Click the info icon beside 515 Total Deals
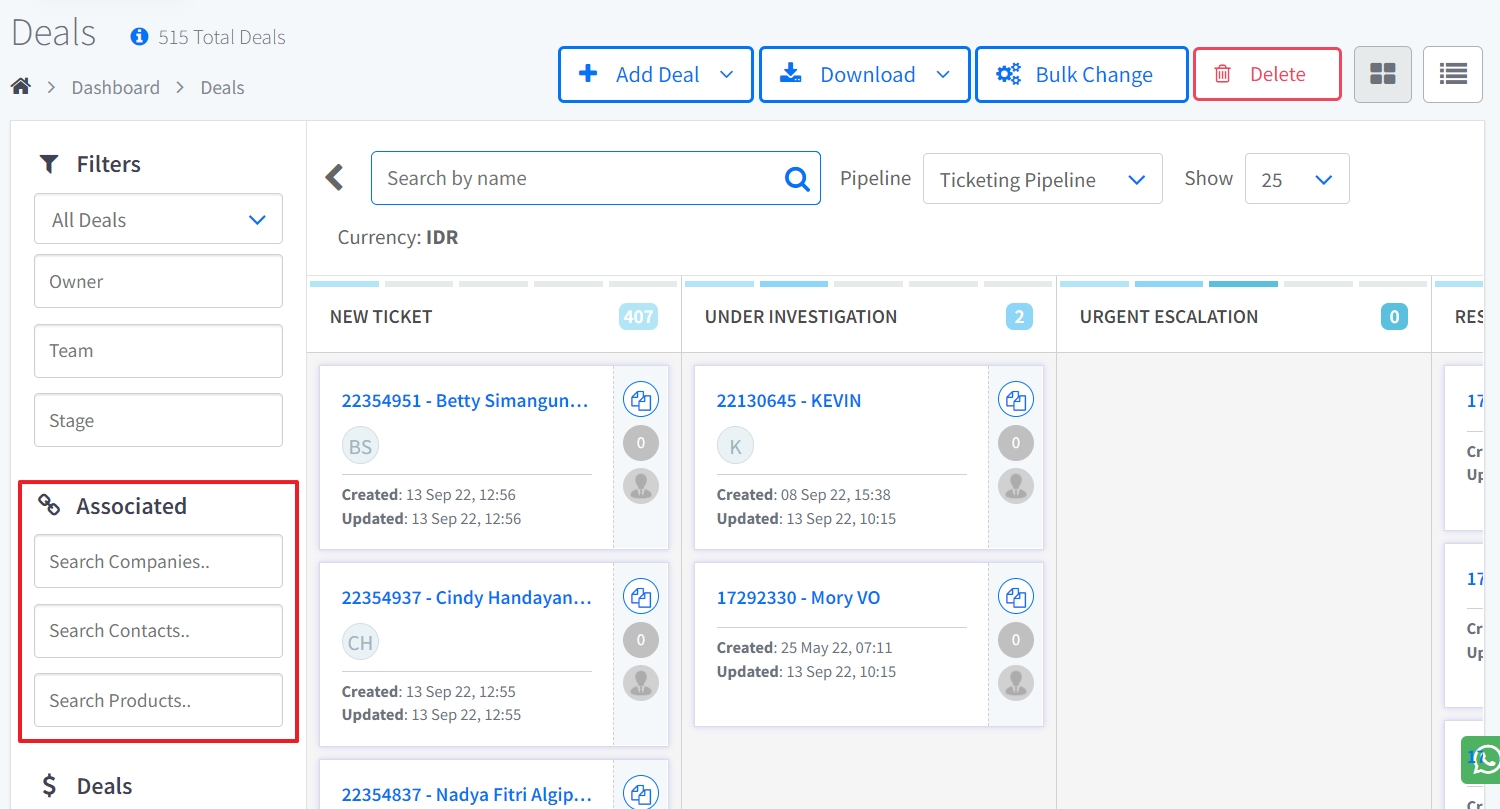 pyautogui.click(x=139, y=37)
